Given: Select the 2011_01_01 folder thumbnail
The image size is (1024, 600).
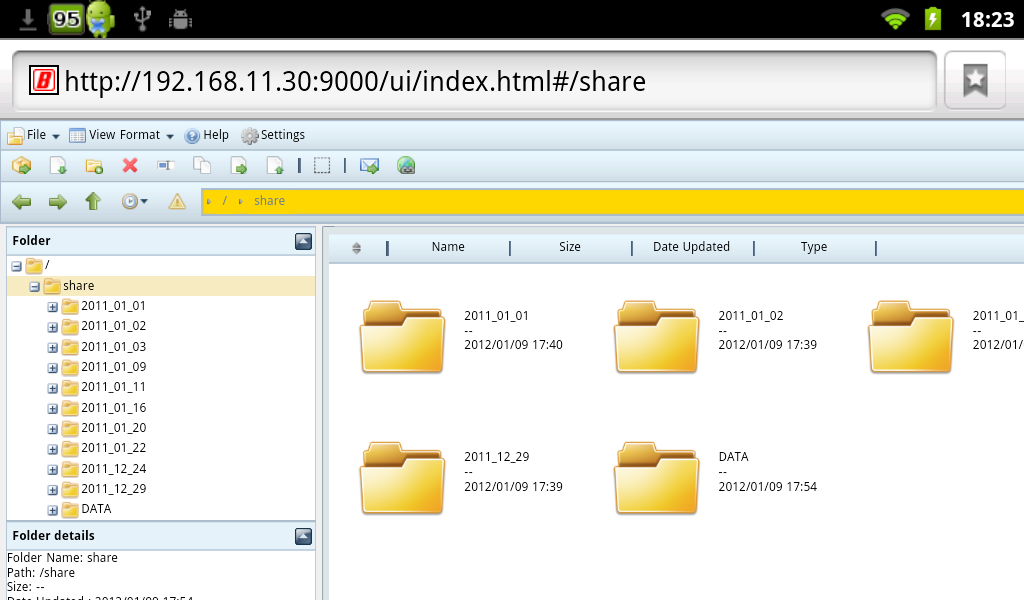Looking at the screenshot, I should click(x=402, y=336).
